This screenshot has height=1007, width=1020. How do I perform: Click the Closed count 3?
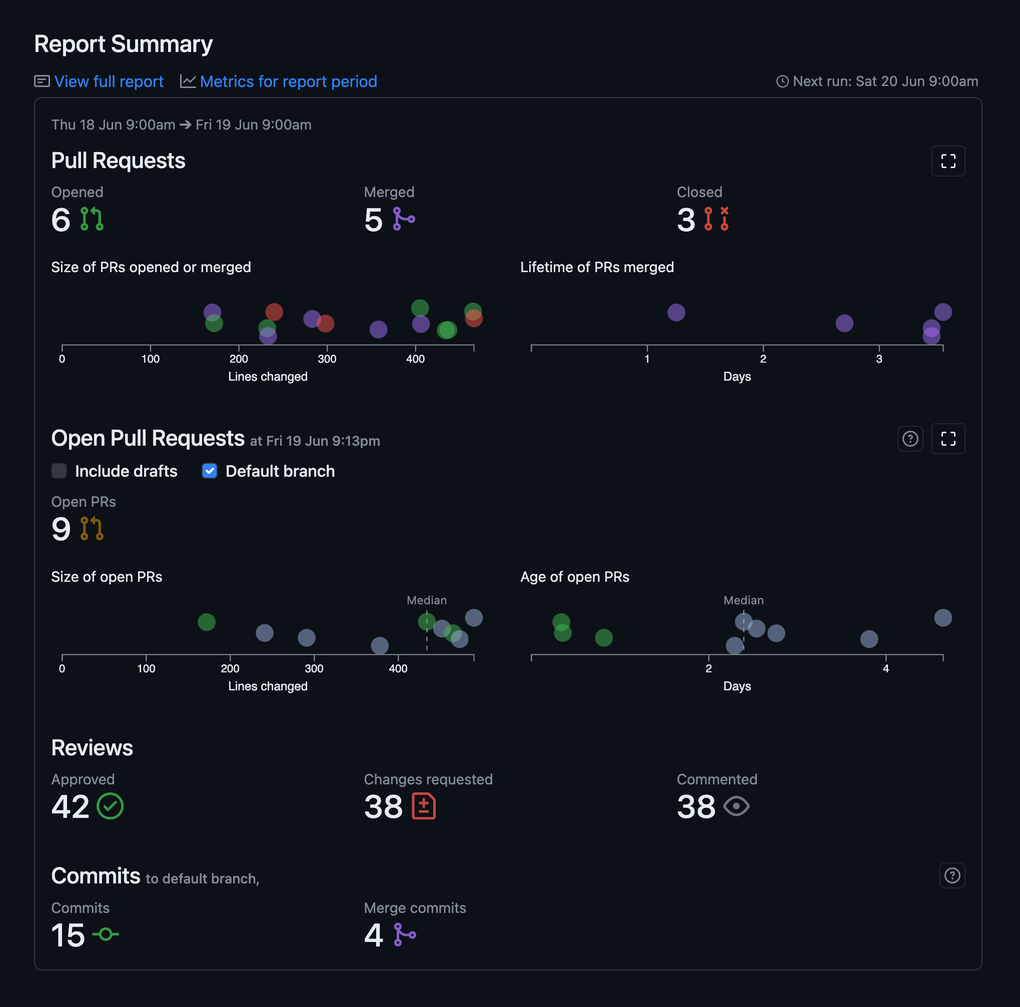pyautogui.click(x=686, y=220)
